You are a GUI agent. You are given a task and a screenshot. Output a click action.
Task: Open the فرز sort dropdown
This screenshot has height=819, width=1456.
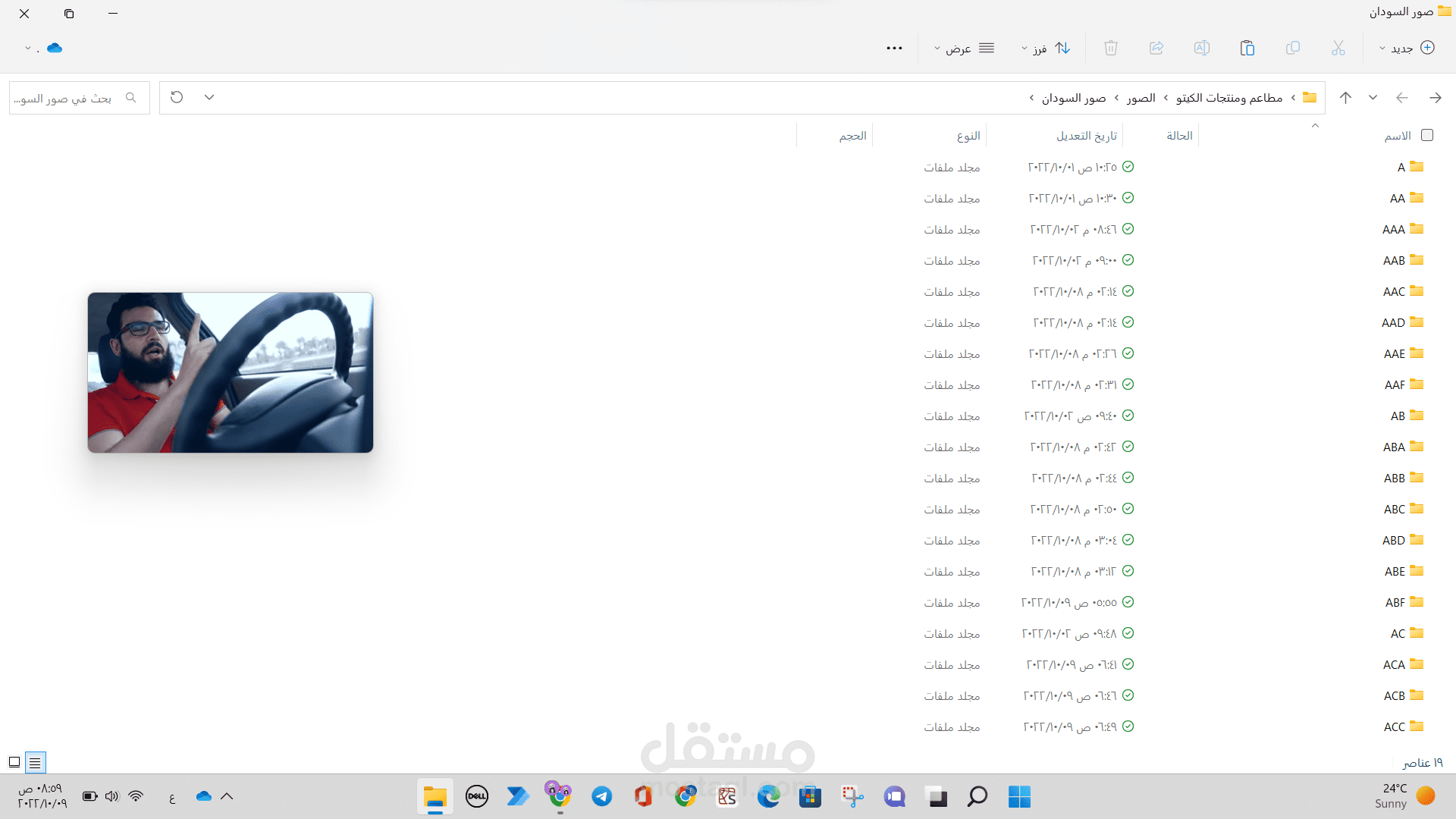(x=1046, y=48)
